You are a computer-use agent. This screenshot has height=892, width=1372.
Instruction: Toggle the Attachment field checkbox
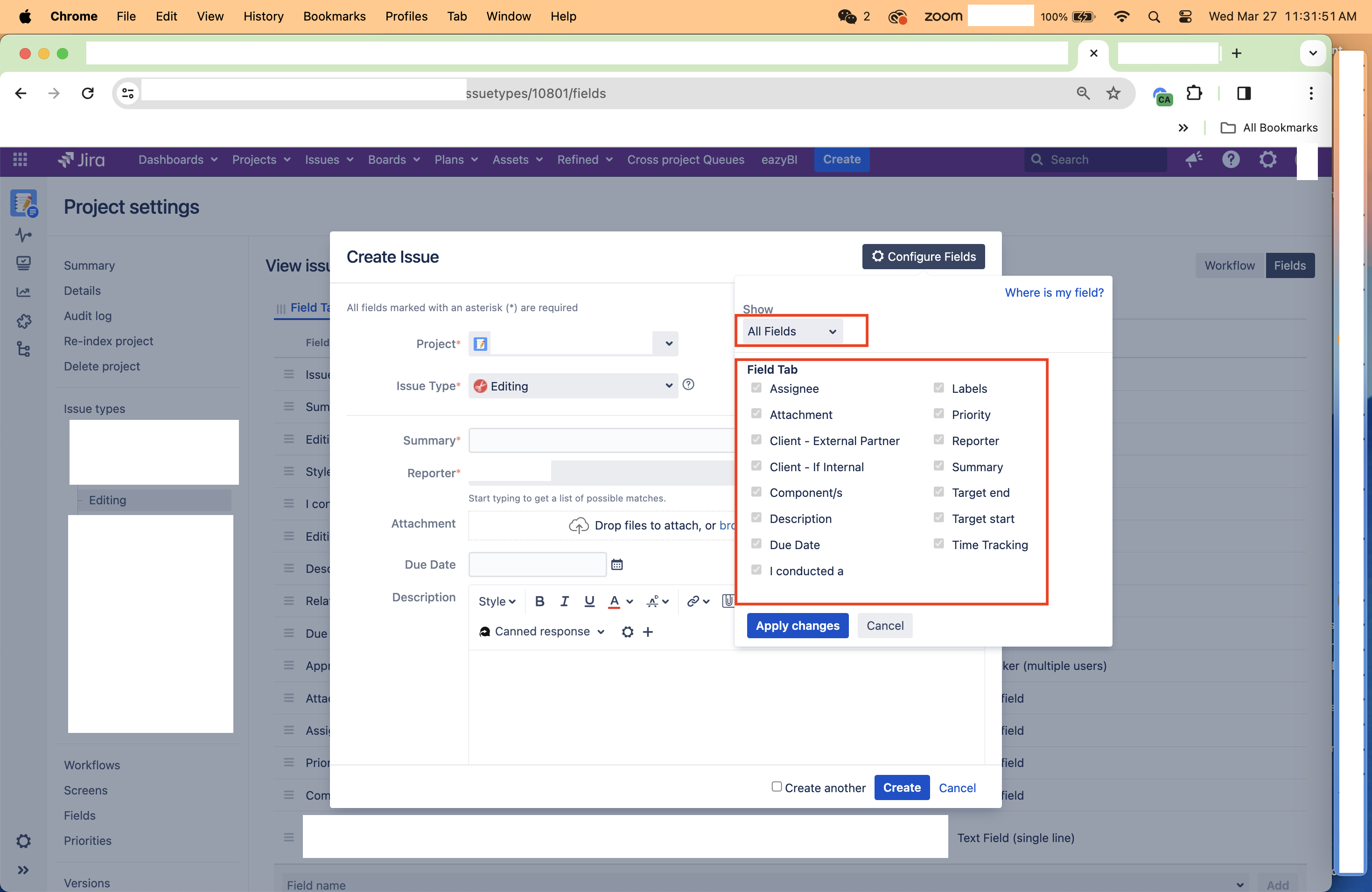click(756, 414)
